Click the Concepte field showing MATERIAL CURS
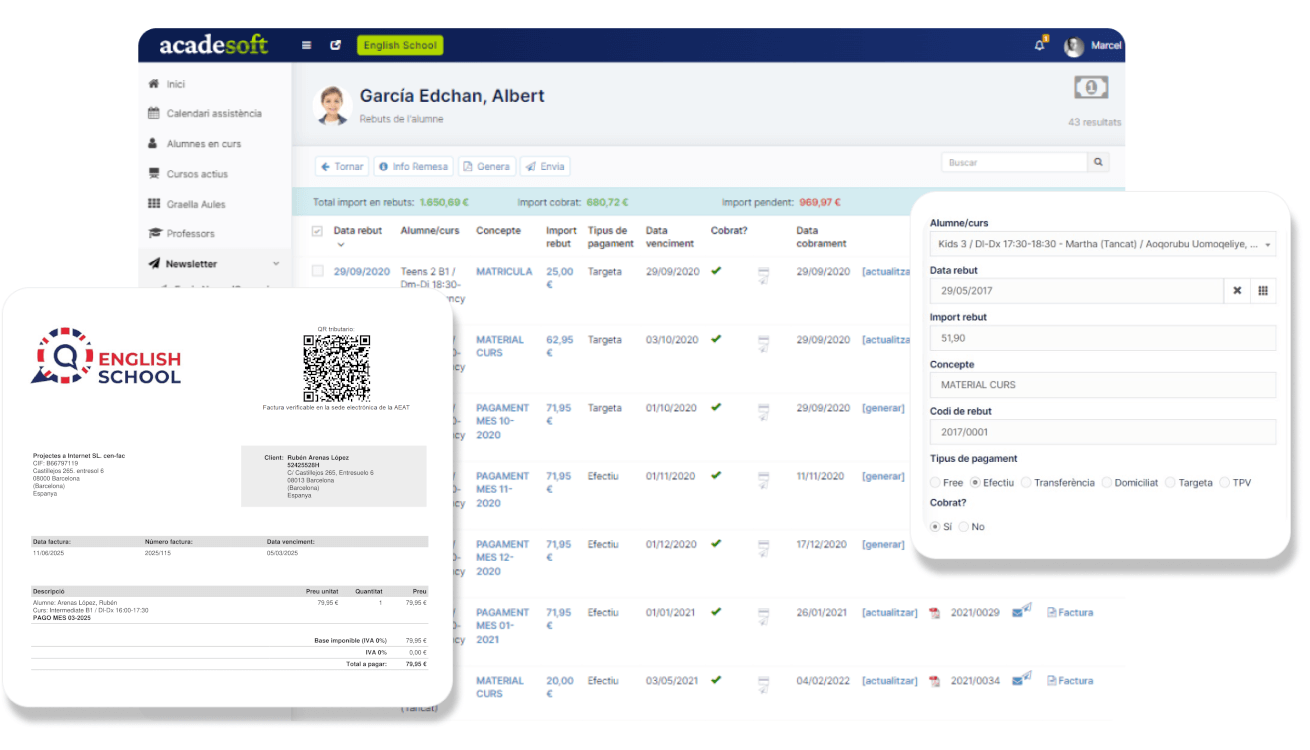 1103,385
